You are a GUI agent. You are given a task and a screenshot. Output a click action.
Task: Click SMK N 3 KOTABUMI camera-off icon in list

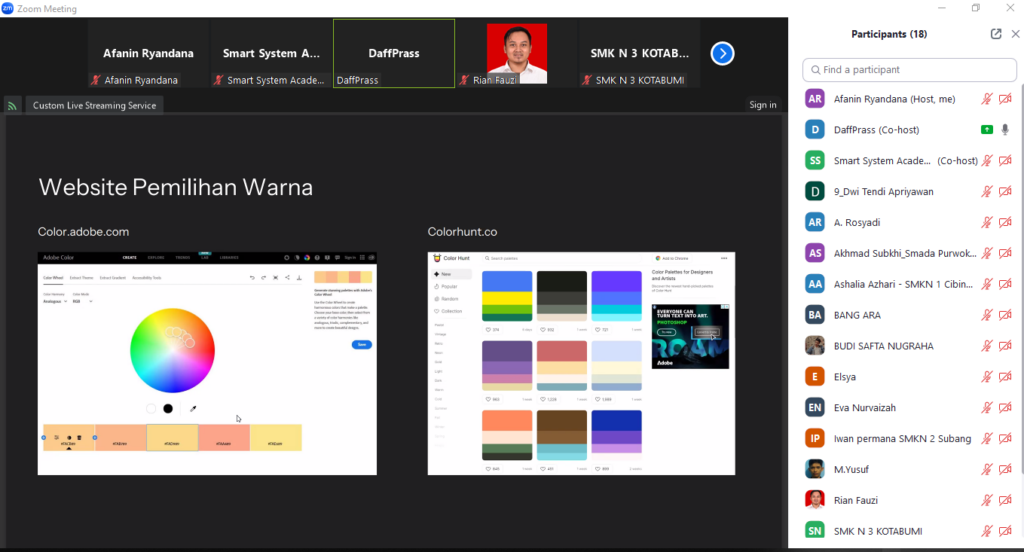1006,531
